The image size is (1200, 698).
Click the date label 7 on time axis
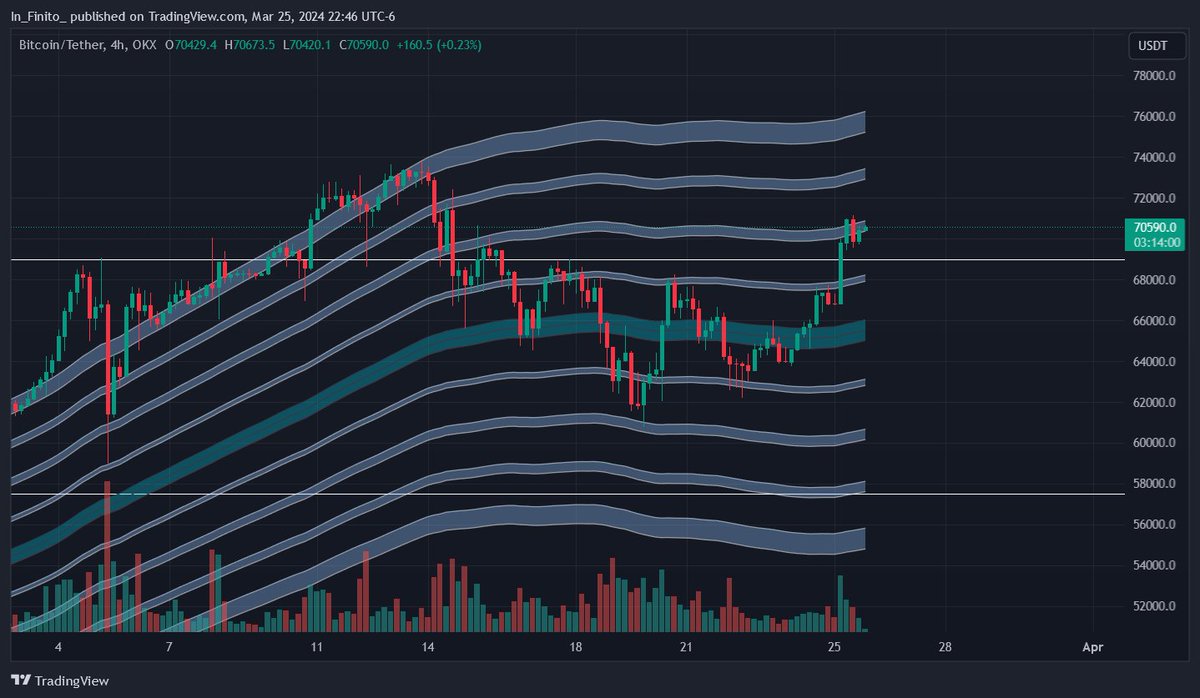[x=169, y=647]
